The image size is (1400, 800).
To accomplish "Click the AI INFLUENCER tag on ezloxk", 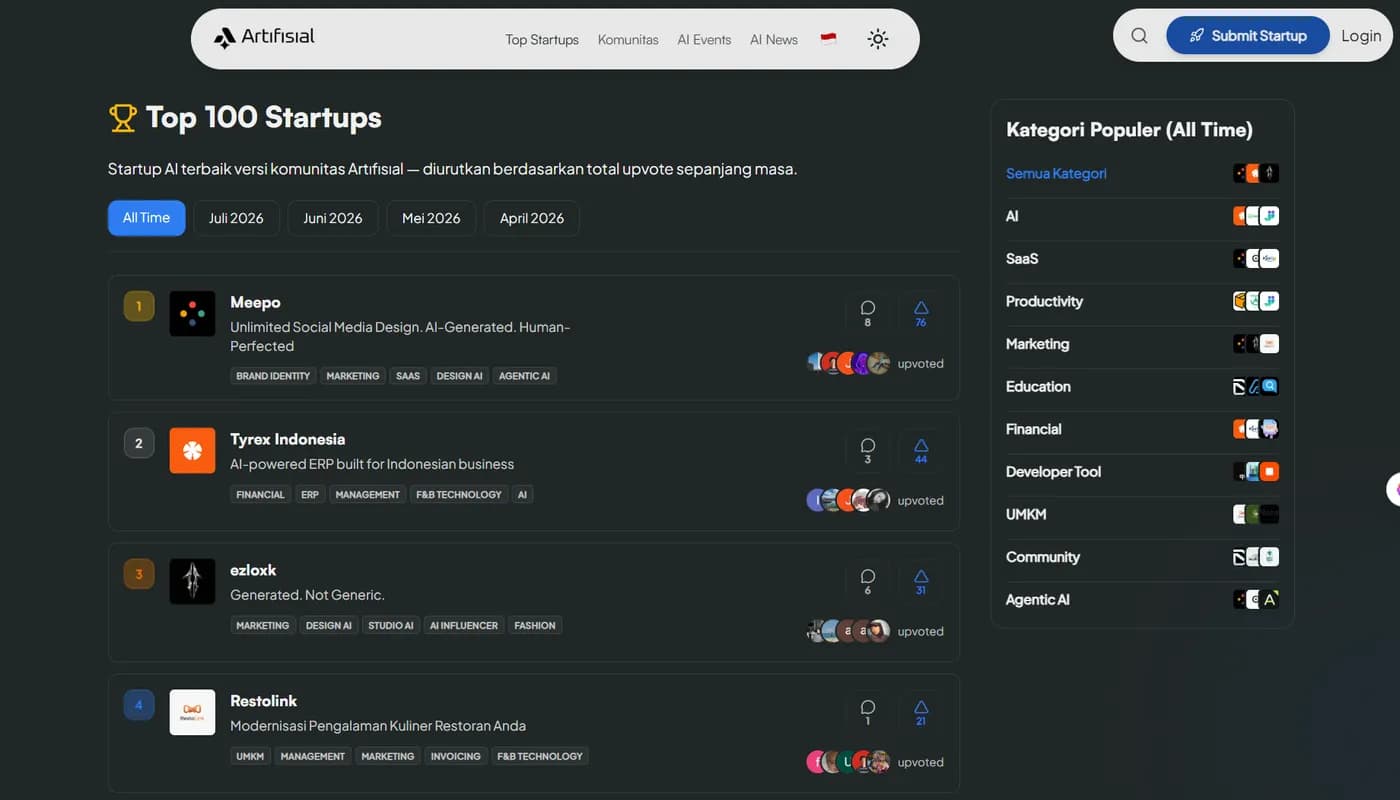I will (464, 625).
